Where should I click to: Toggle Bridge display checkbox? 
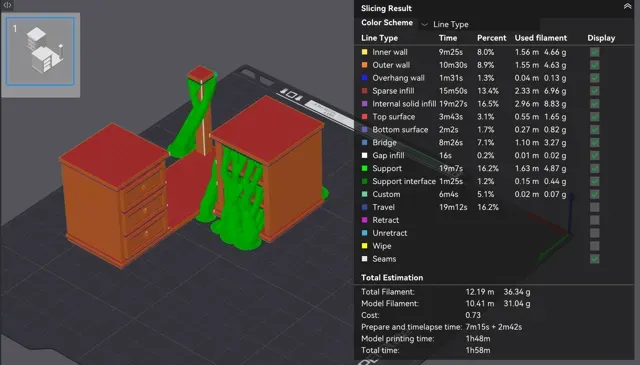[x=595, y=142]
